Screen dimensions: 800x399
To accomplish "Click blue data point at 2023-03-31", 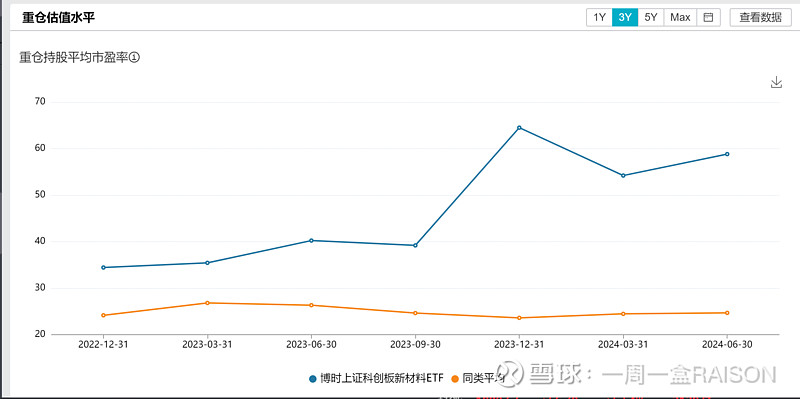I will click(x=207, y=263).
